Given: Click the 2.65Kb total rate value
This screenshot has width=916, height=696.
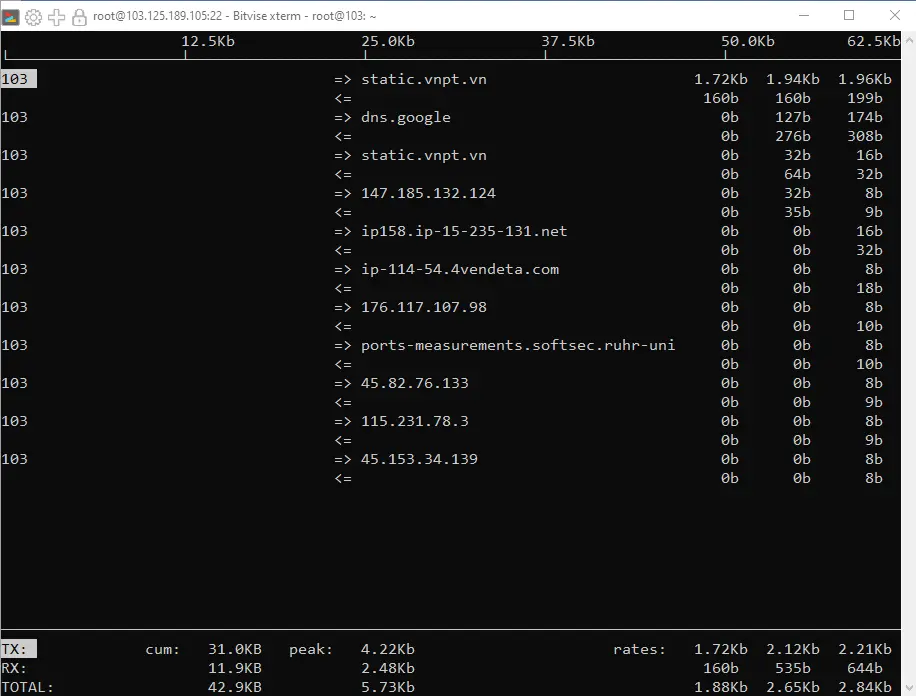Looking at the screenshot, I should click(793, 687).
